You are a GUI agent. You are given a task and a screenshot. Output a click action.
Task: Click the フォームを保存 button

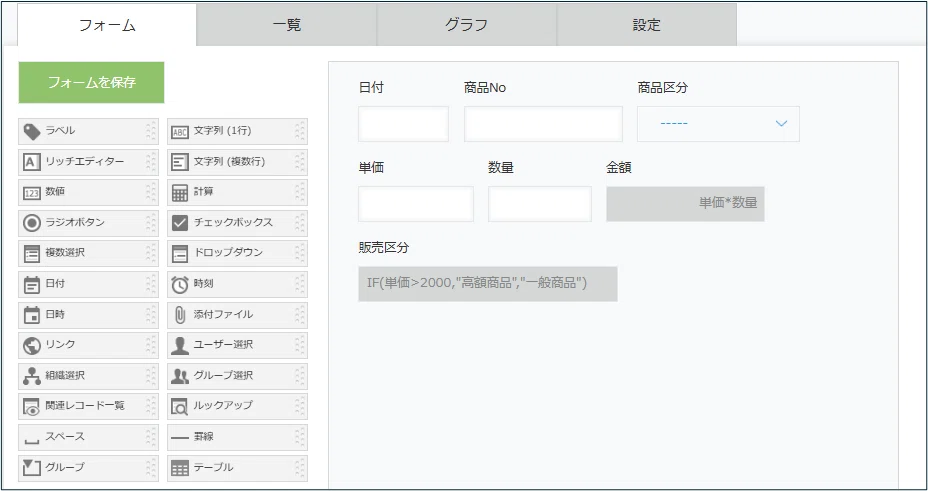[x=91, y=82]
